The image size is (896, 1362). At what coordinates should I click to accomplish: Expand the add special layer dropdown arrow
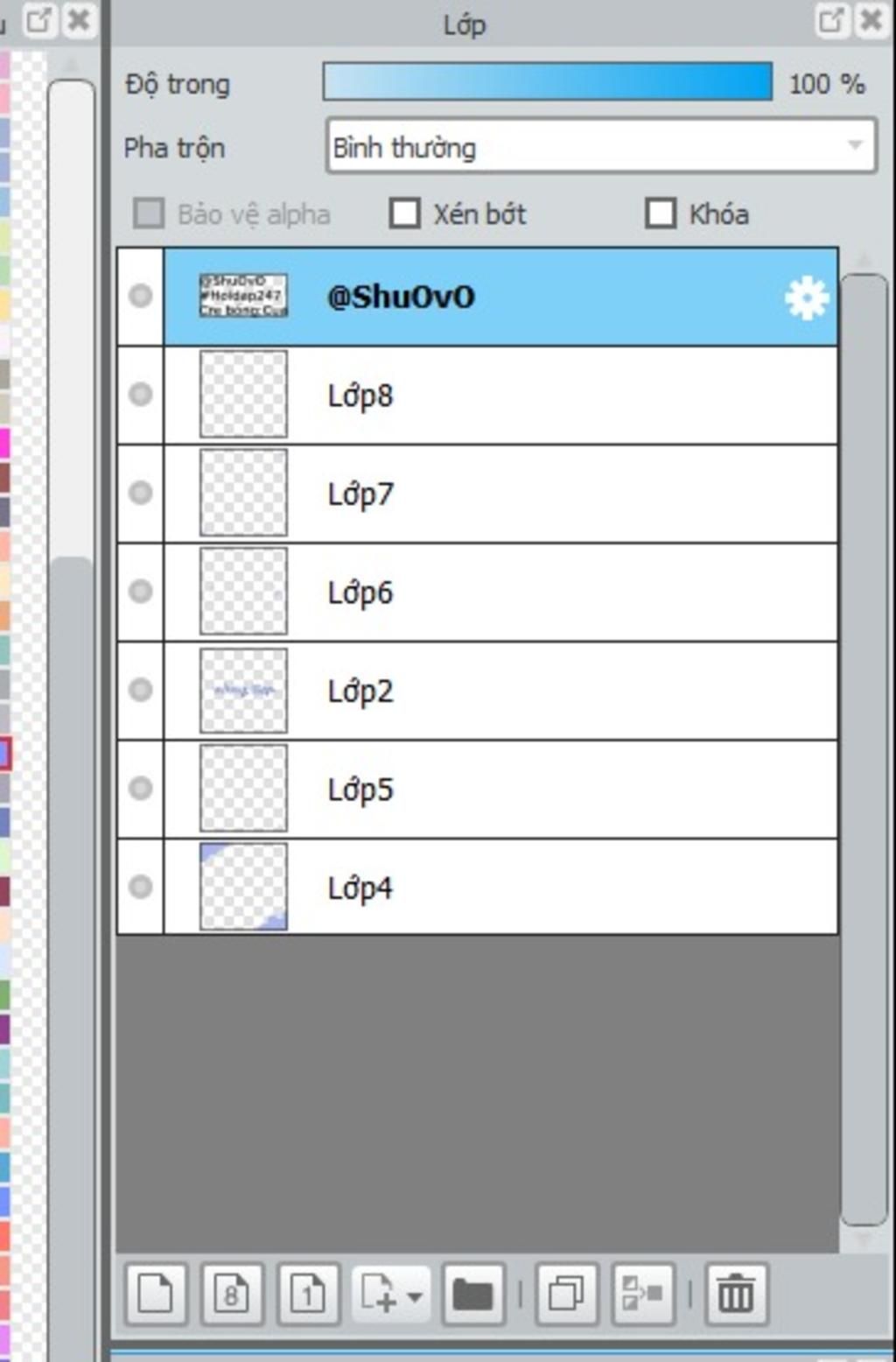click(415, 1295)
